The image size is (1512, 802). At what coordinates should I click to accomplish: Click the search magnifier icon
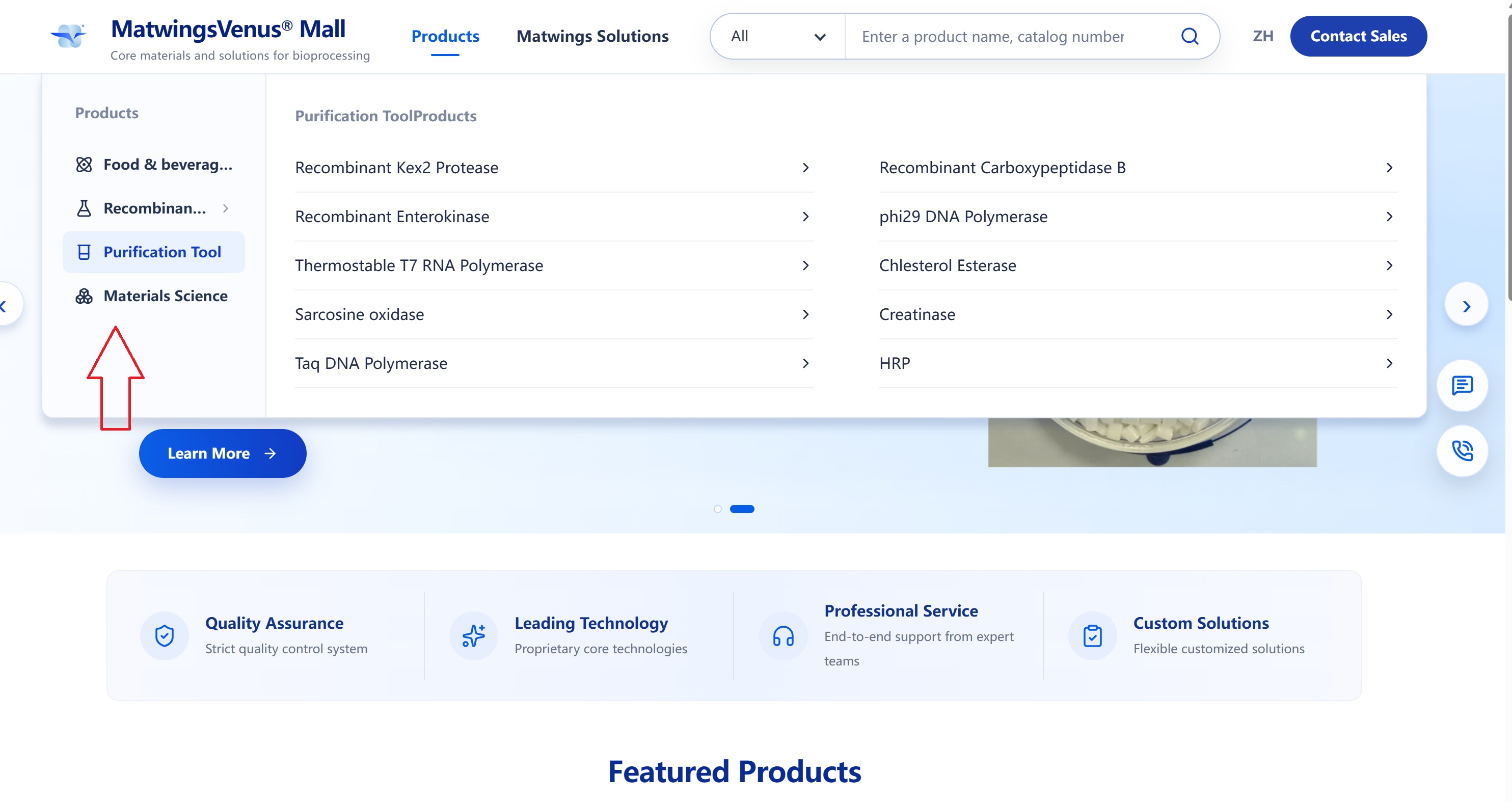point(1189,36)
